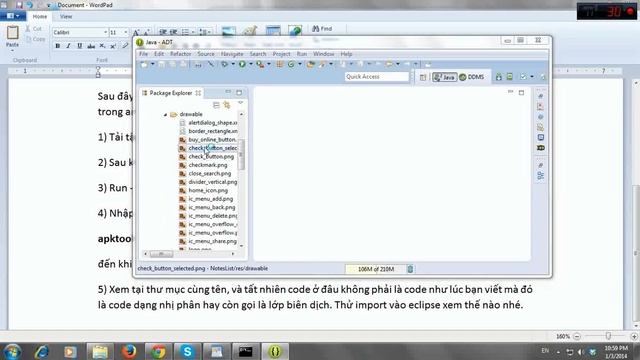Click the Skype icon on the taskbar

tap(187, 351)
